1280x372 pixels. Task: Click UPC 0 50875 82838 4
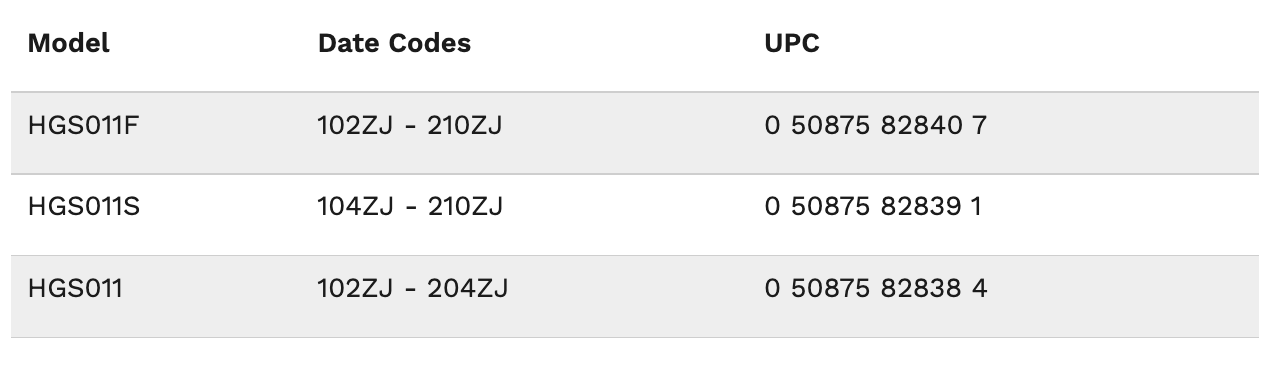[x=876, y=289]
